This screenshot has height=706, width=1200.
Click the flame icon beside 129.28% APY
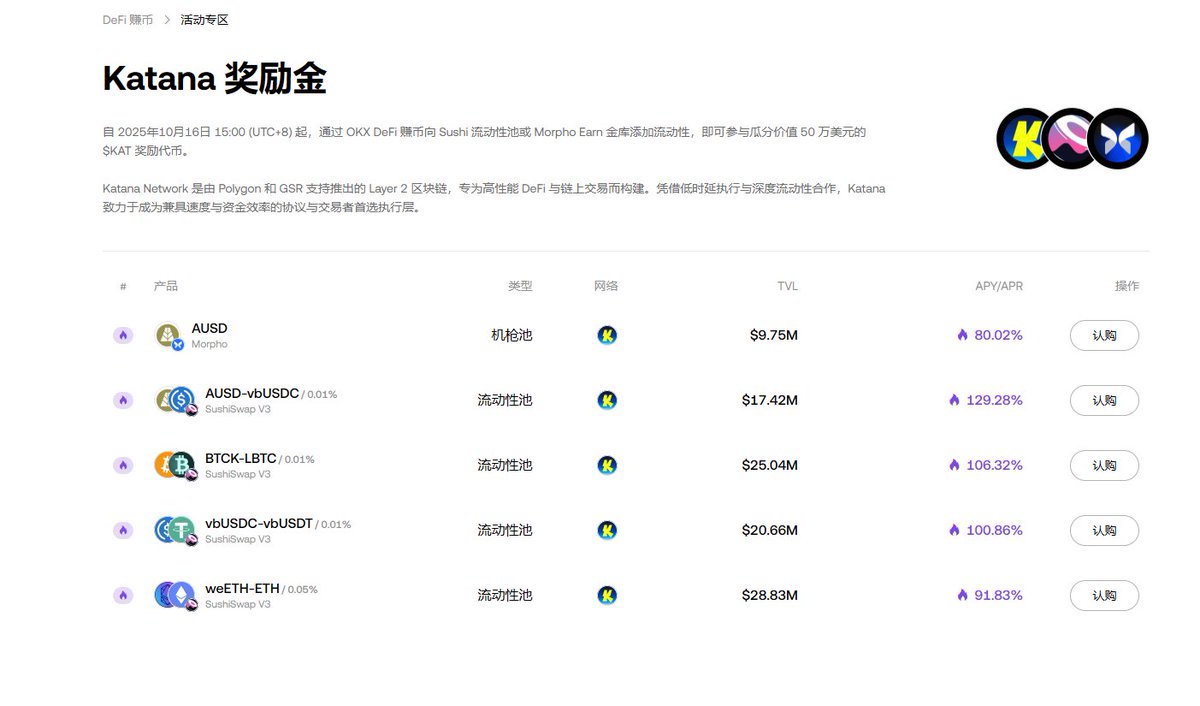point(954,400)
